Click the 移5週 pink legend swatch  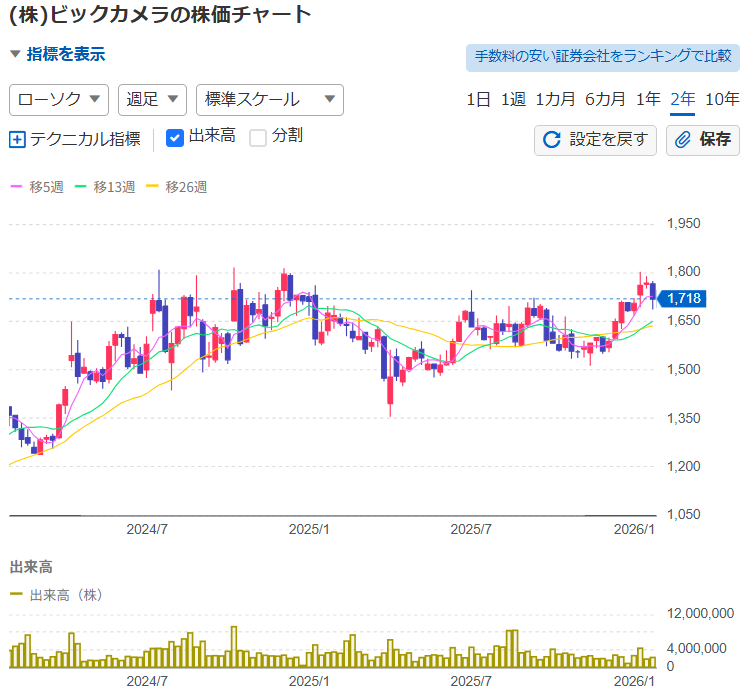point(16,187)
